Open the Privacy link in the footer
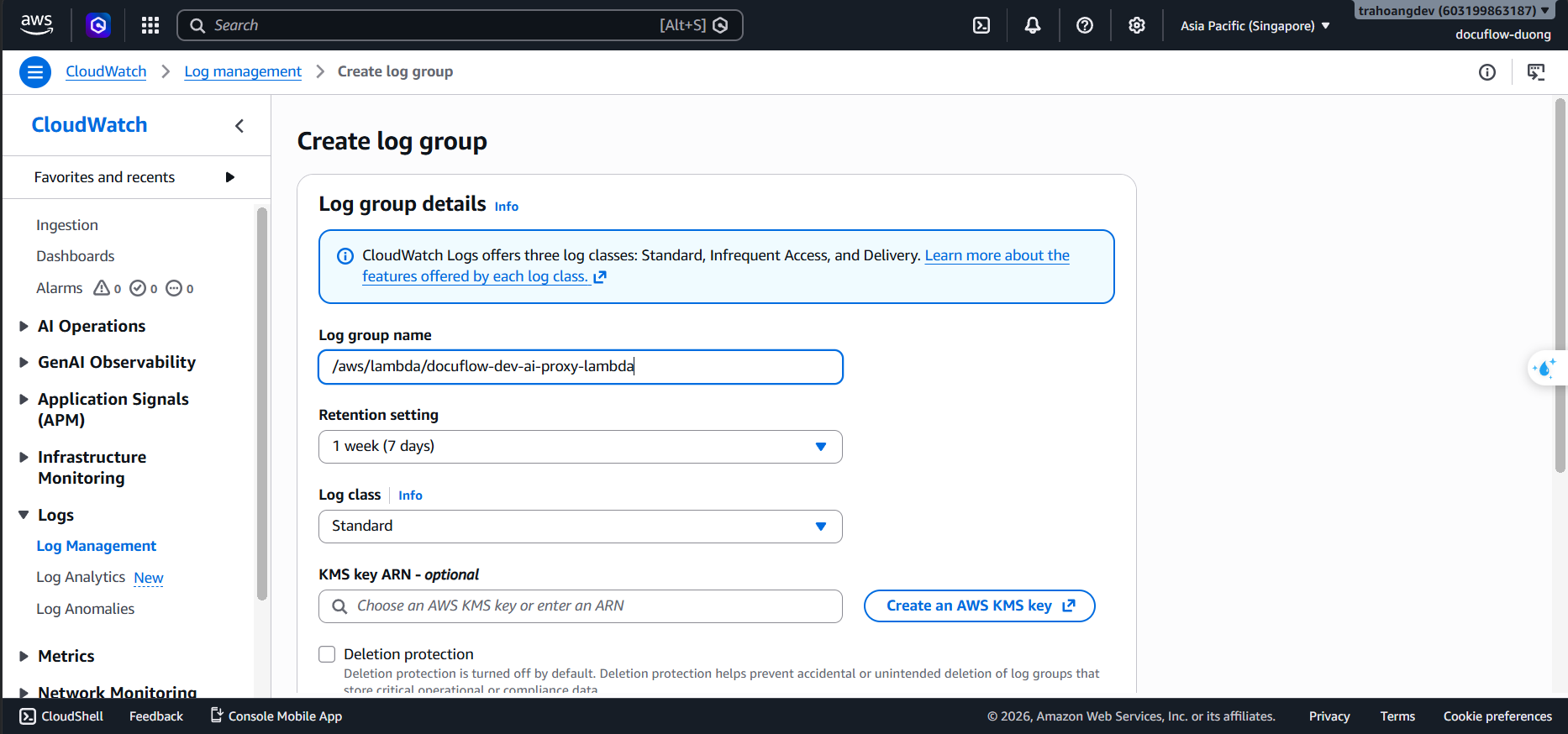The image size is (1568, 734). point(1329,716)
